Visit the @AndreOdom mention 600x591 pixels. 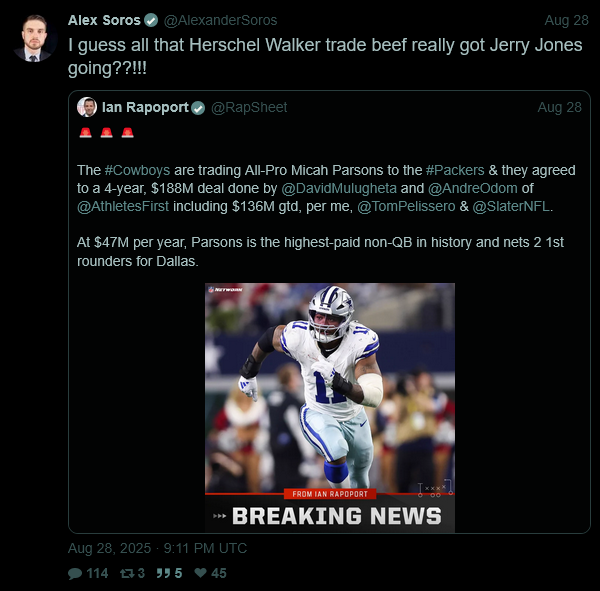[473, 188]
